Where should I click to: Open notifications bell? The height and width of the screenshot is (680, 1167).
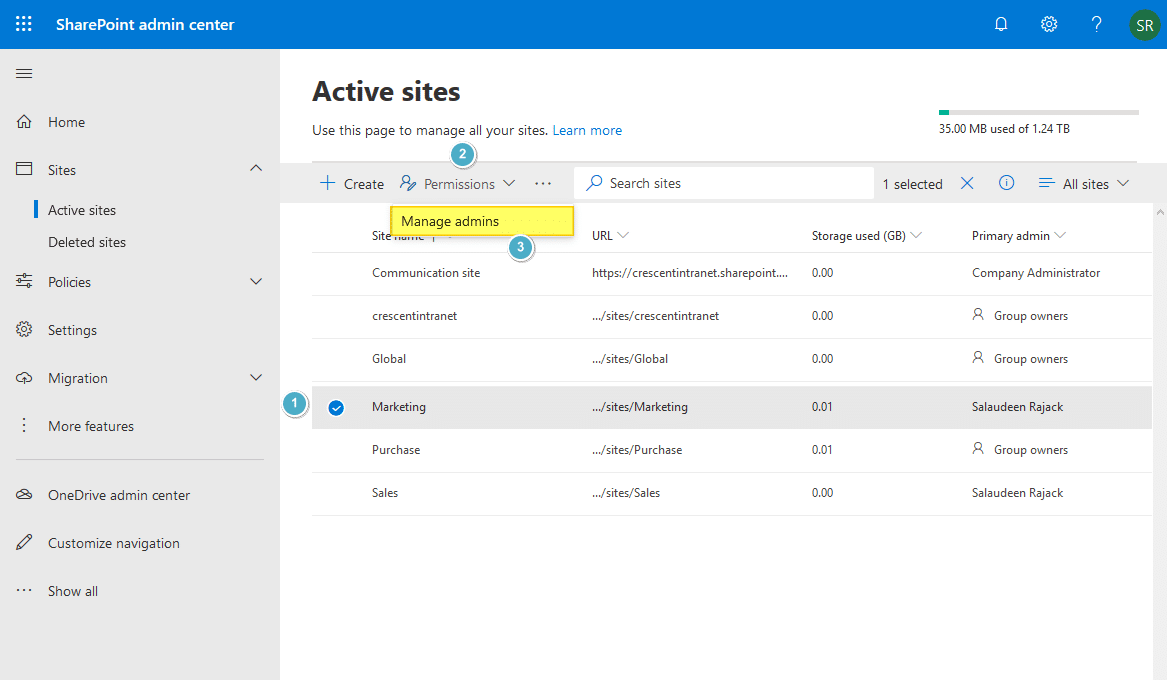[1001, 23]
